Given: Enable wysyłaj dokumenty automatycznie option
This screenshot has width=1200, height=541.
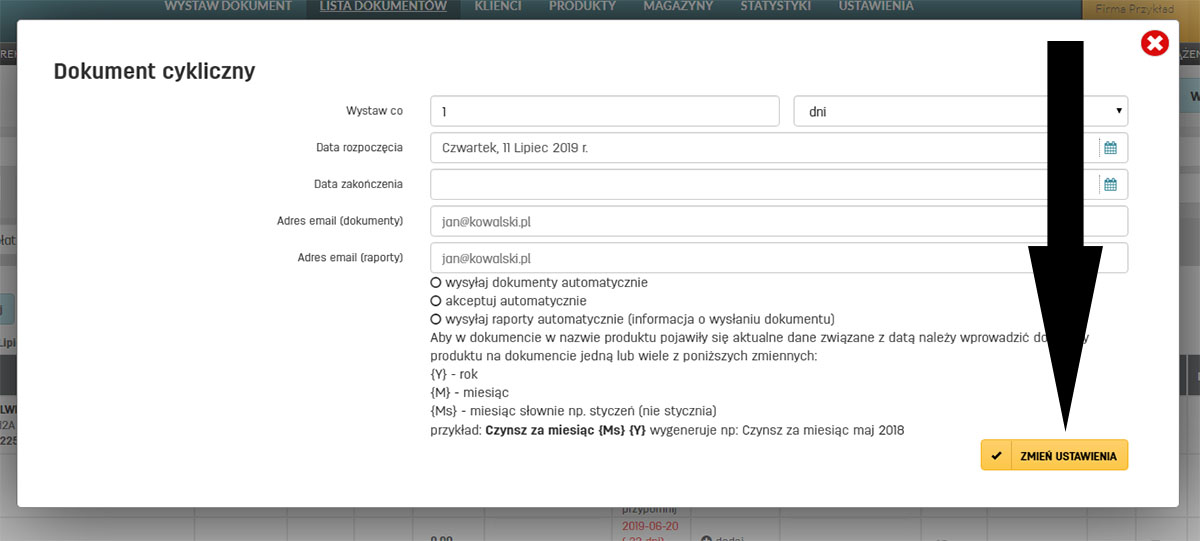Looking at the screenshot, I should (x=436, y=283).
